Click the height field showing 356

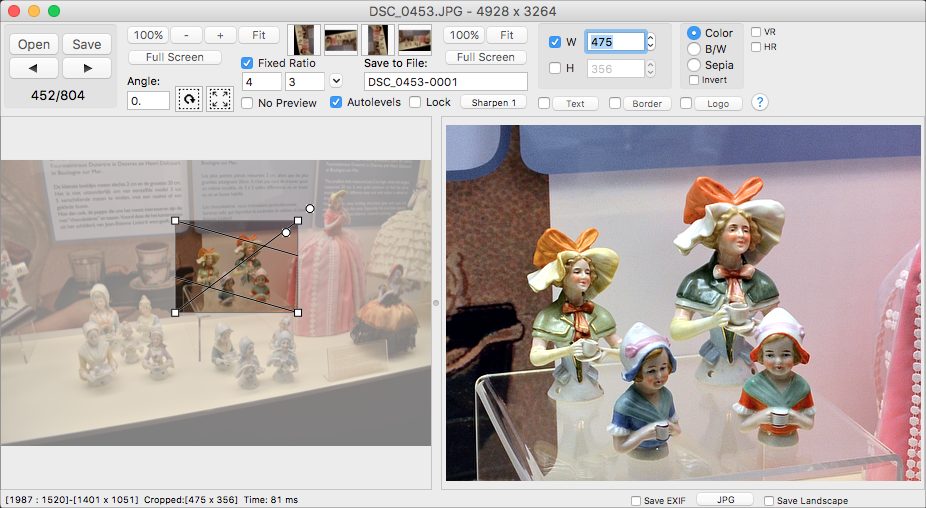[x=615, y=69]
